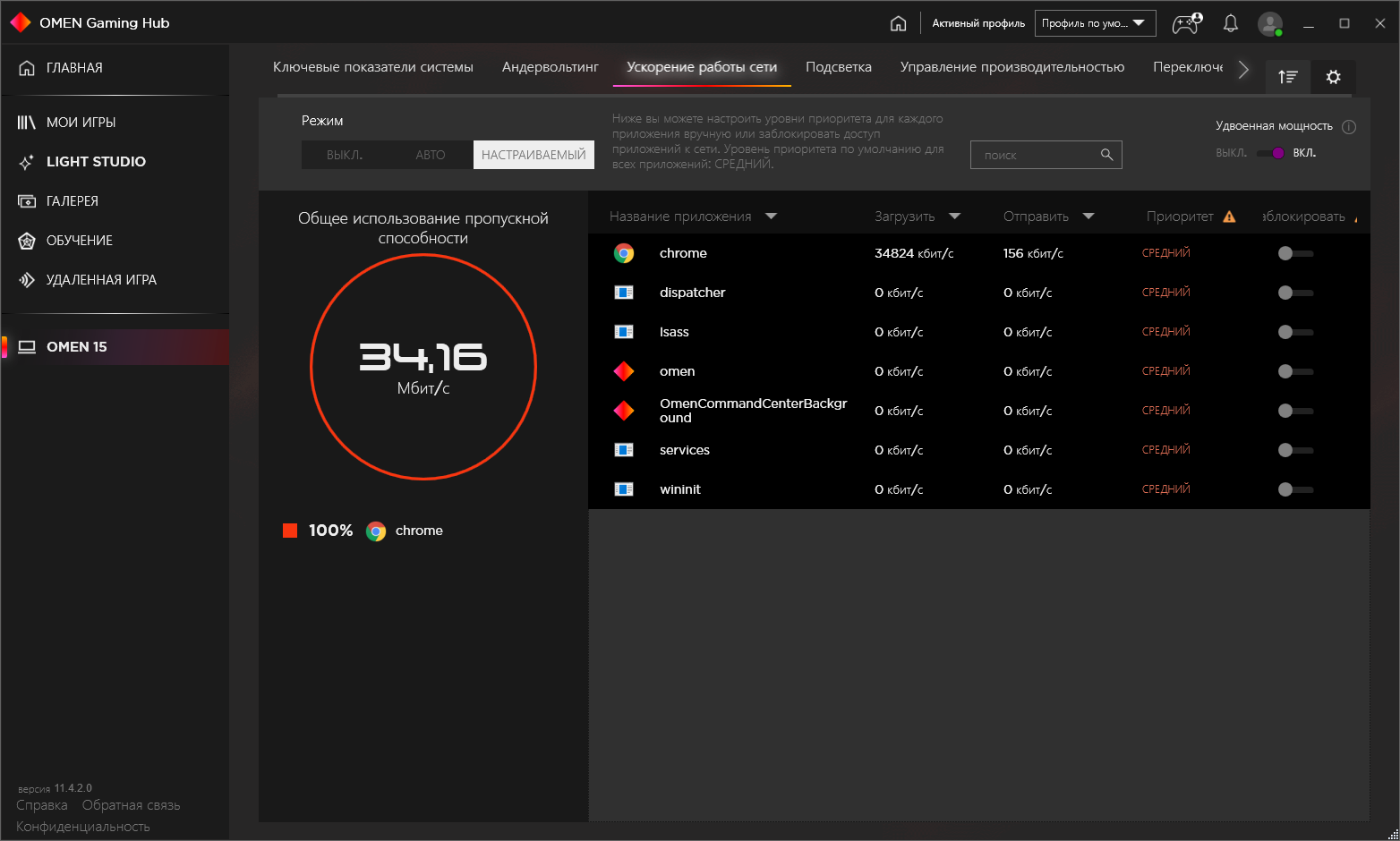Screen dimensions: 1400x841
Task: Sort by Отправить column arrow
Action: (1088, 217)
